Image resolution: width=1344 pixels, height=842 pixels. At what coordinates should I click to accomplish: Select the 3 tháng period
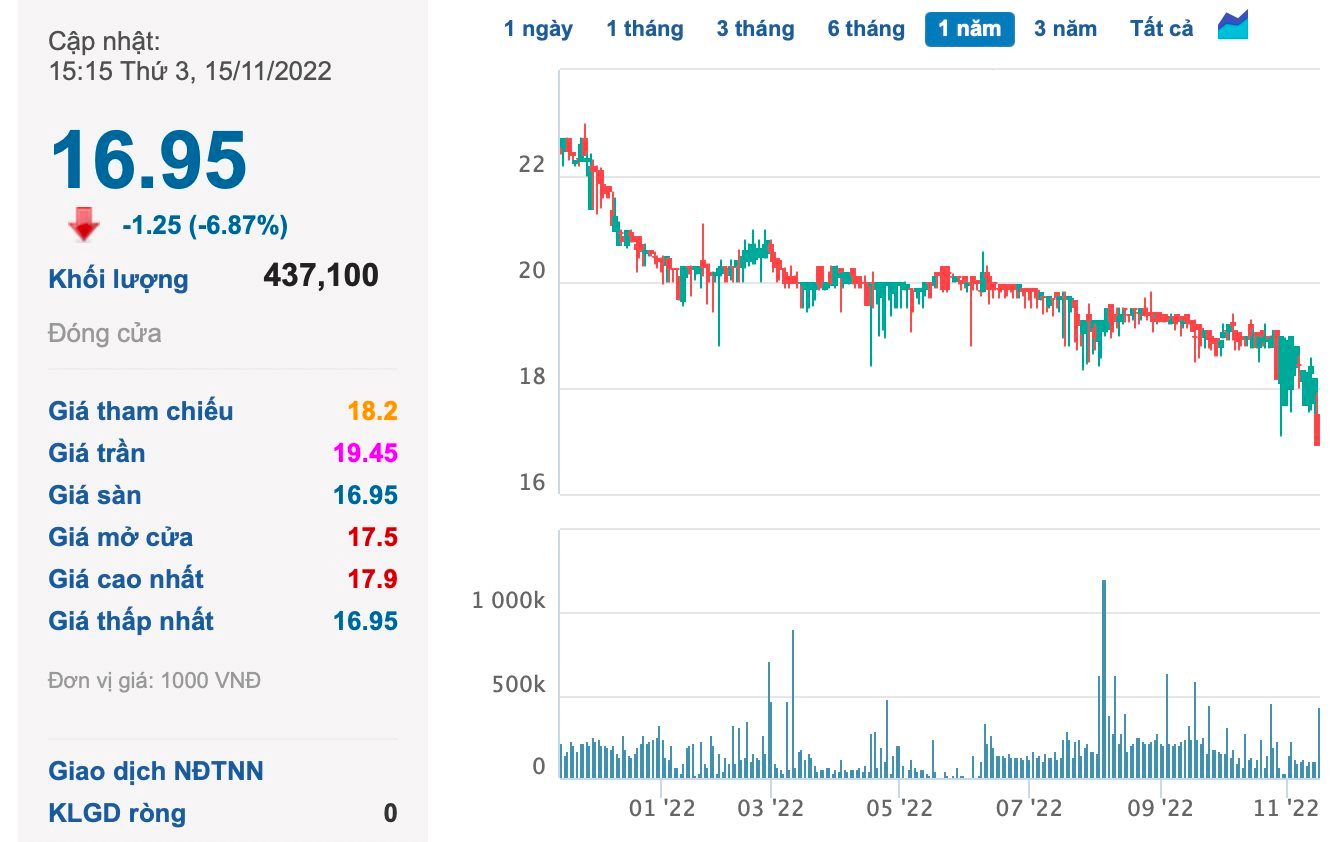tap(755, 28)
